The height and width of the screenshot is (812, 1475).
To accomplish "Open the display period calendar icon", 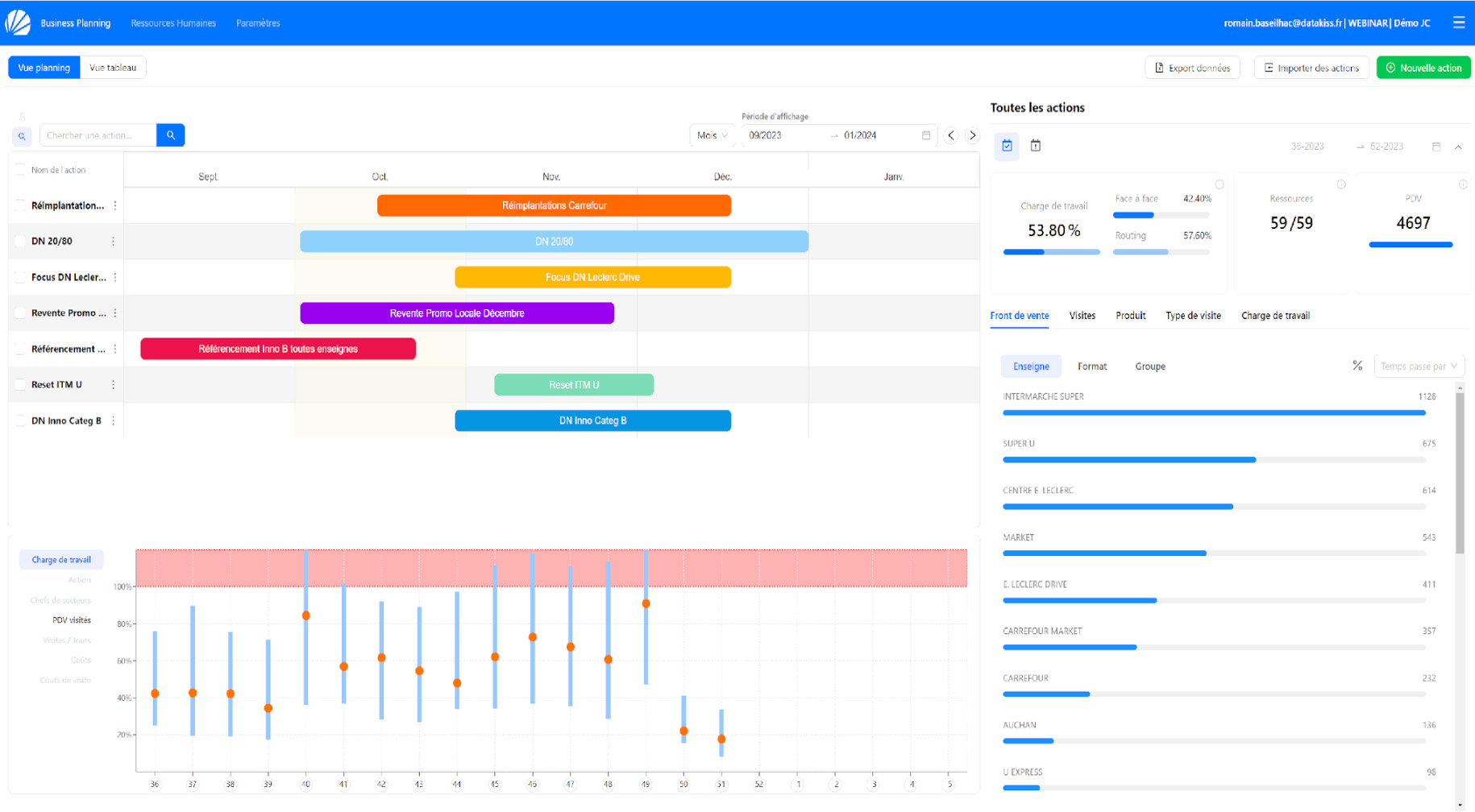I will (x=926, y=135).
